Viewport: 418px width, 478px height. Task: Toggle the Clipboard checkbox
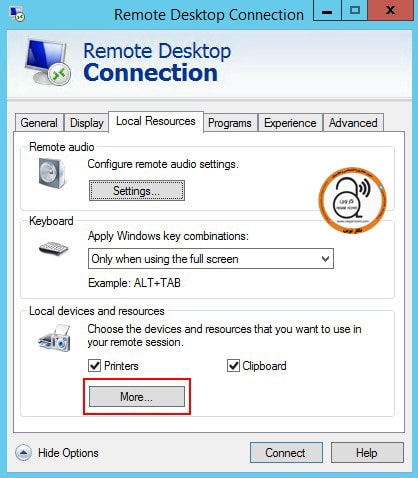click(233, 366)
